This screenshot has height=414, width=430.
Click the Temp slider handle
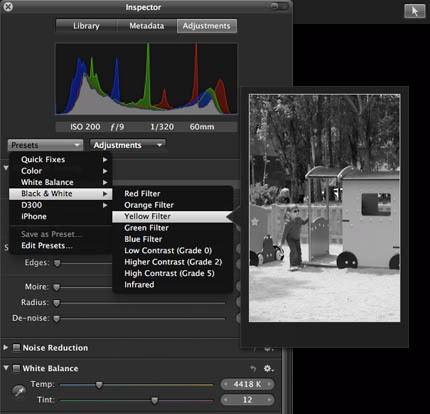(x=99, y=385)
